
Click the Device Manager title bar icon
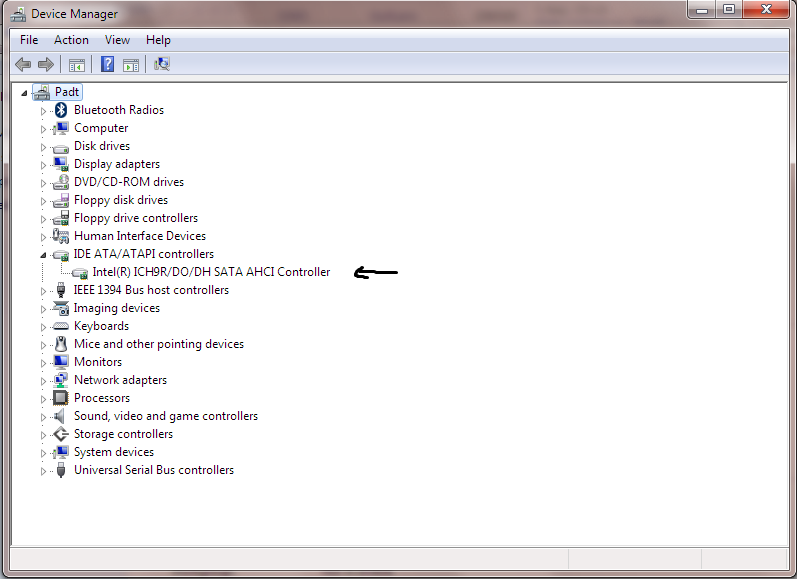18,14
